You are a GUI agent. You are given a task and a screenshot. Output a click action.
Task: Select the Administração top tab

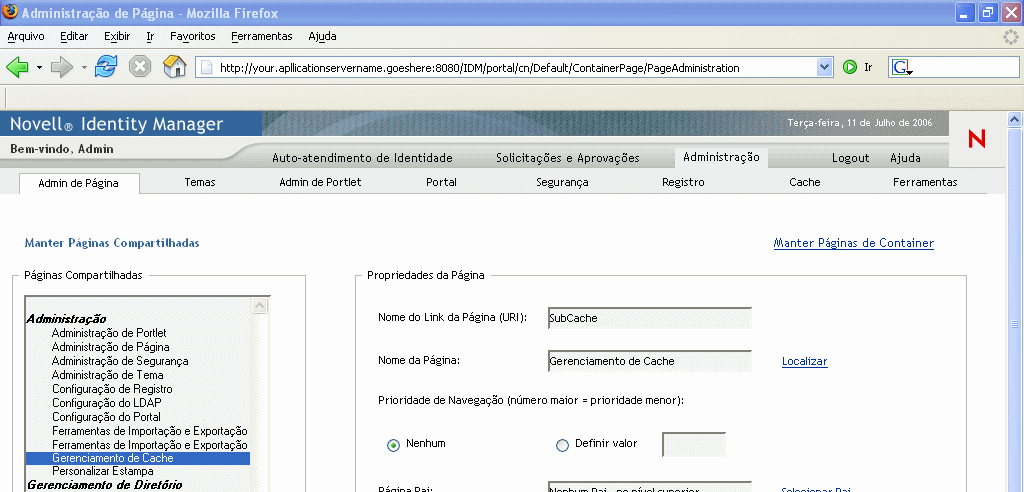721,157
